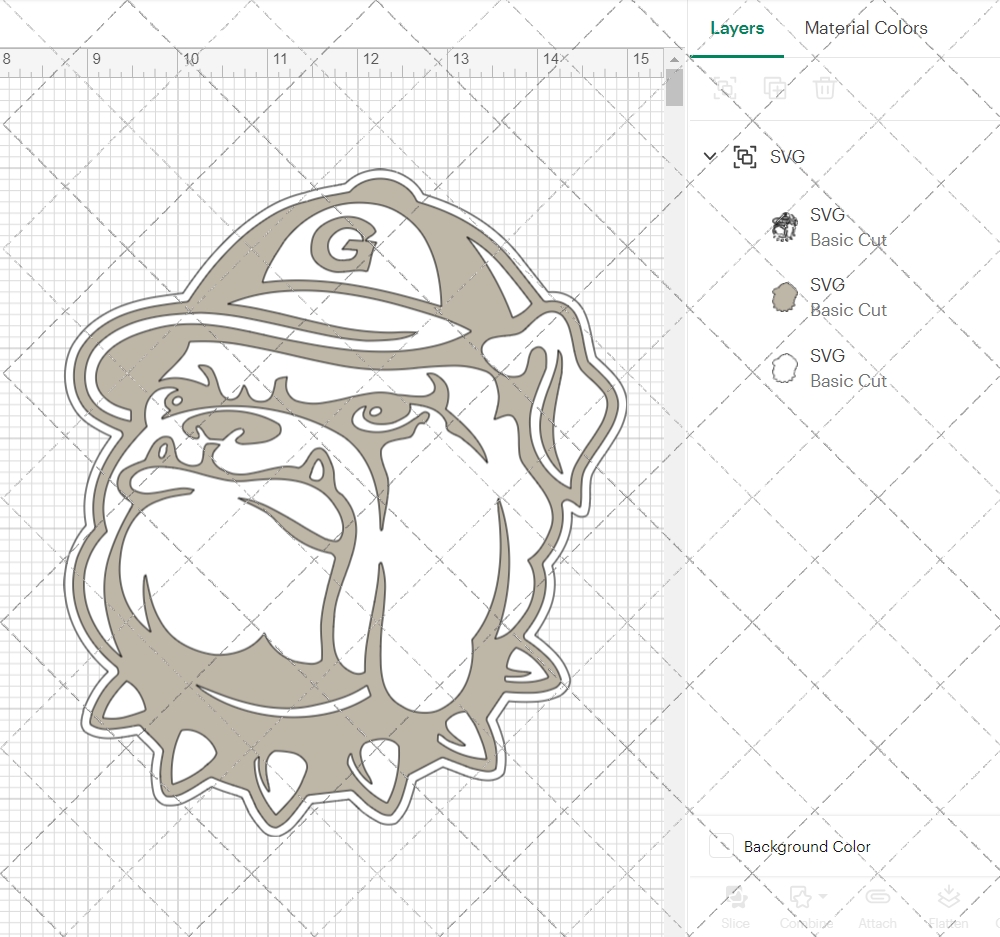Select the white outline layer thumbnail
Image resolution: width=1000 pixels, height=937 pixels.
coord(784,368)
